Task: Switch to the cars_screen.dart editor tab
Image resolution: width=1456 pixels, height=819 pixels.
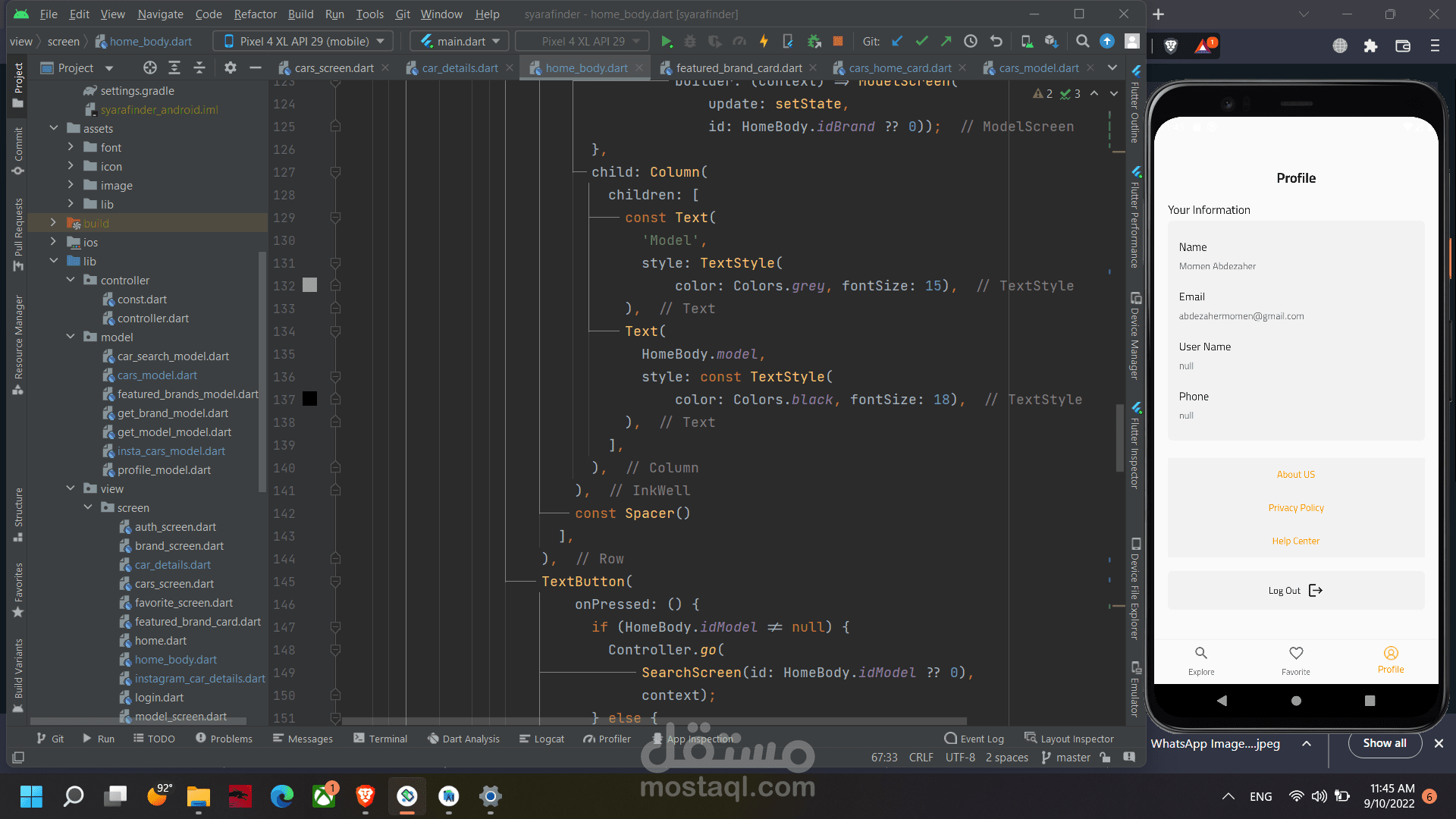Action: (334, 68)
